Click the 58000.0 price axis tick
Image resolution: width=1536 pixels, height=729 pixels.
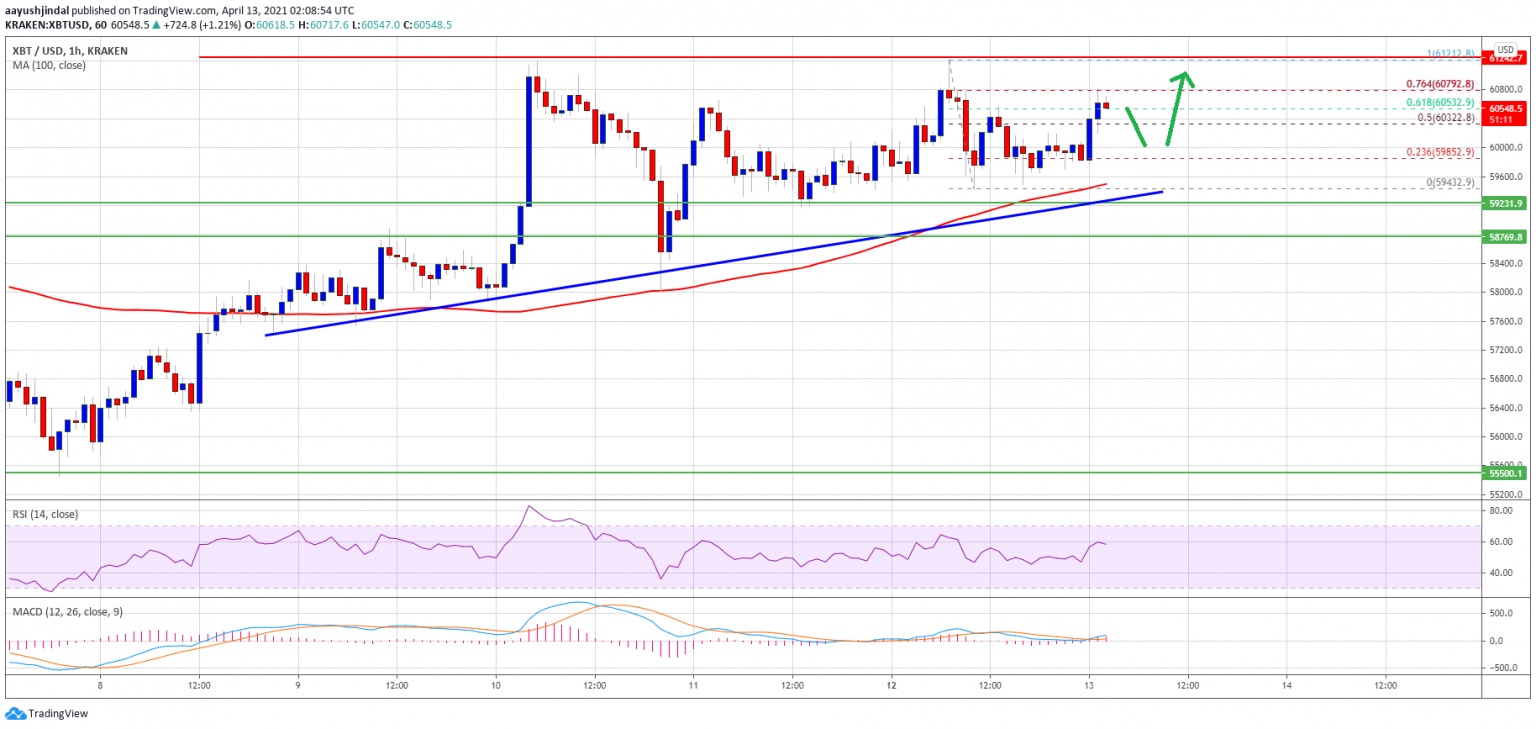point(1506,293)
